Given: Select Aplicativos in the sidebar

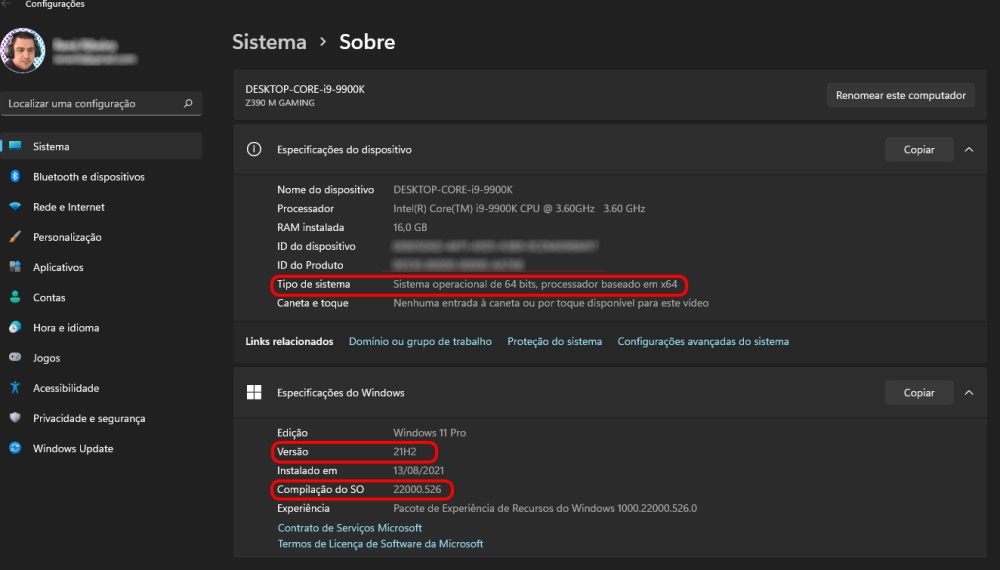Looking at the screenshot, I should tap(101, 267).
